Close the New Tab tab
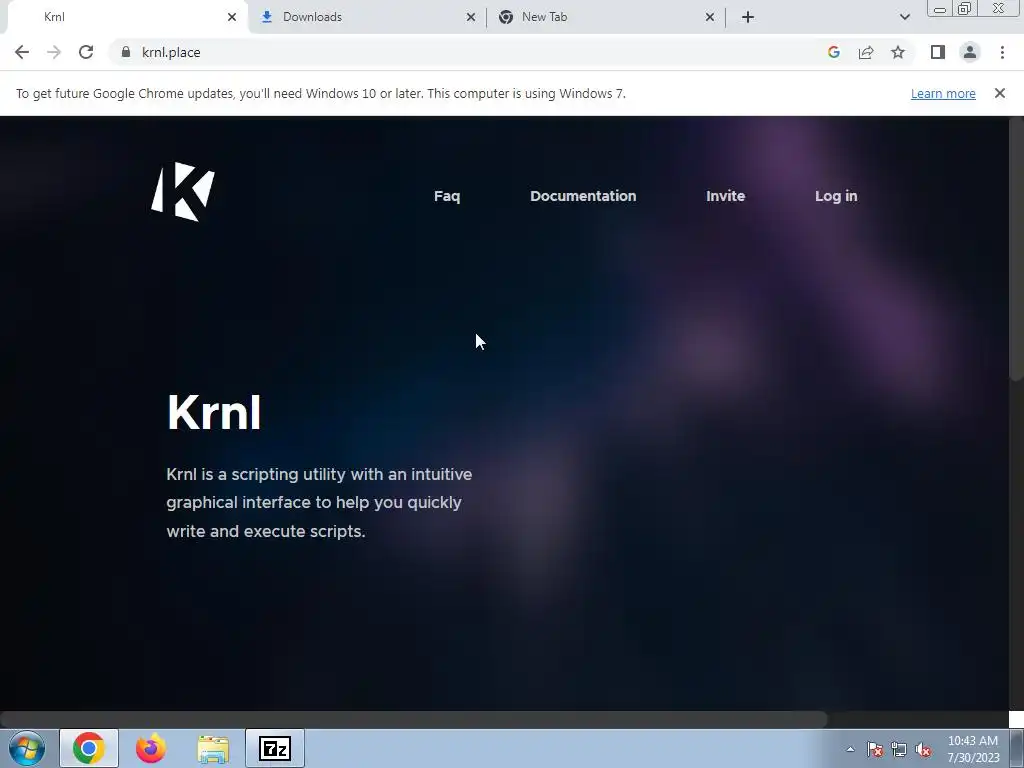The height and width of the screenshot is (768, 1024). (710, 17)
